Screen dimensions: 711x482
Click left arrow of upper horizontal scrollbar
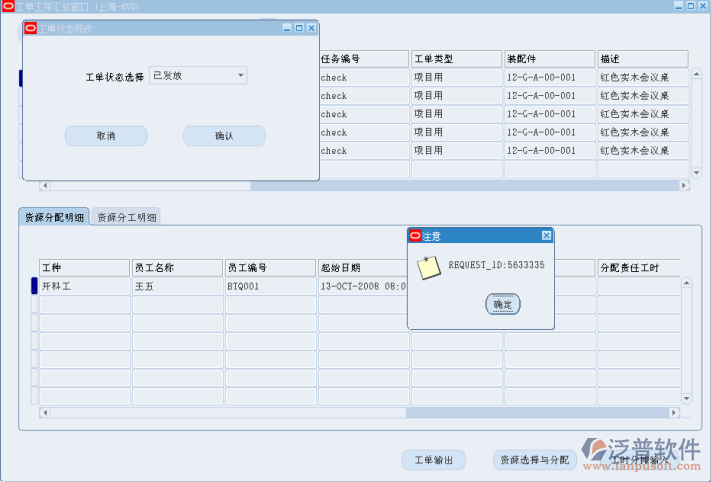point(44,185)
